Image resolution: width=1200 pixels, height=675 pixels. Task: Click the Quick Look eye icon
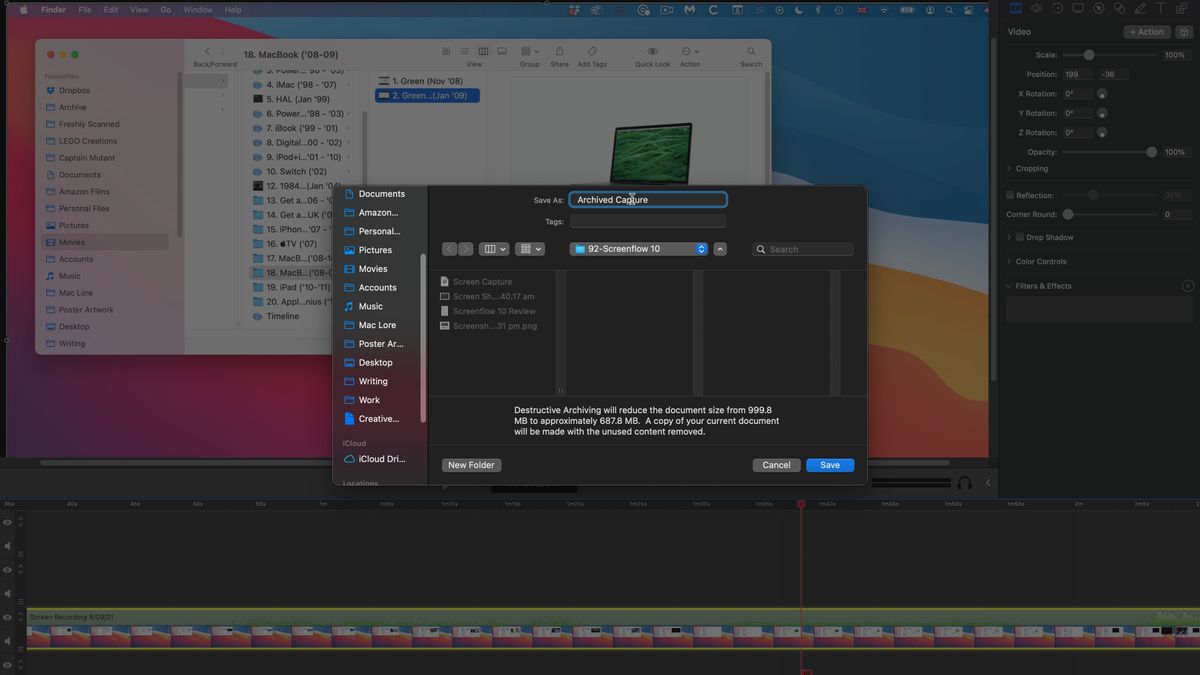tap(652, 51)
